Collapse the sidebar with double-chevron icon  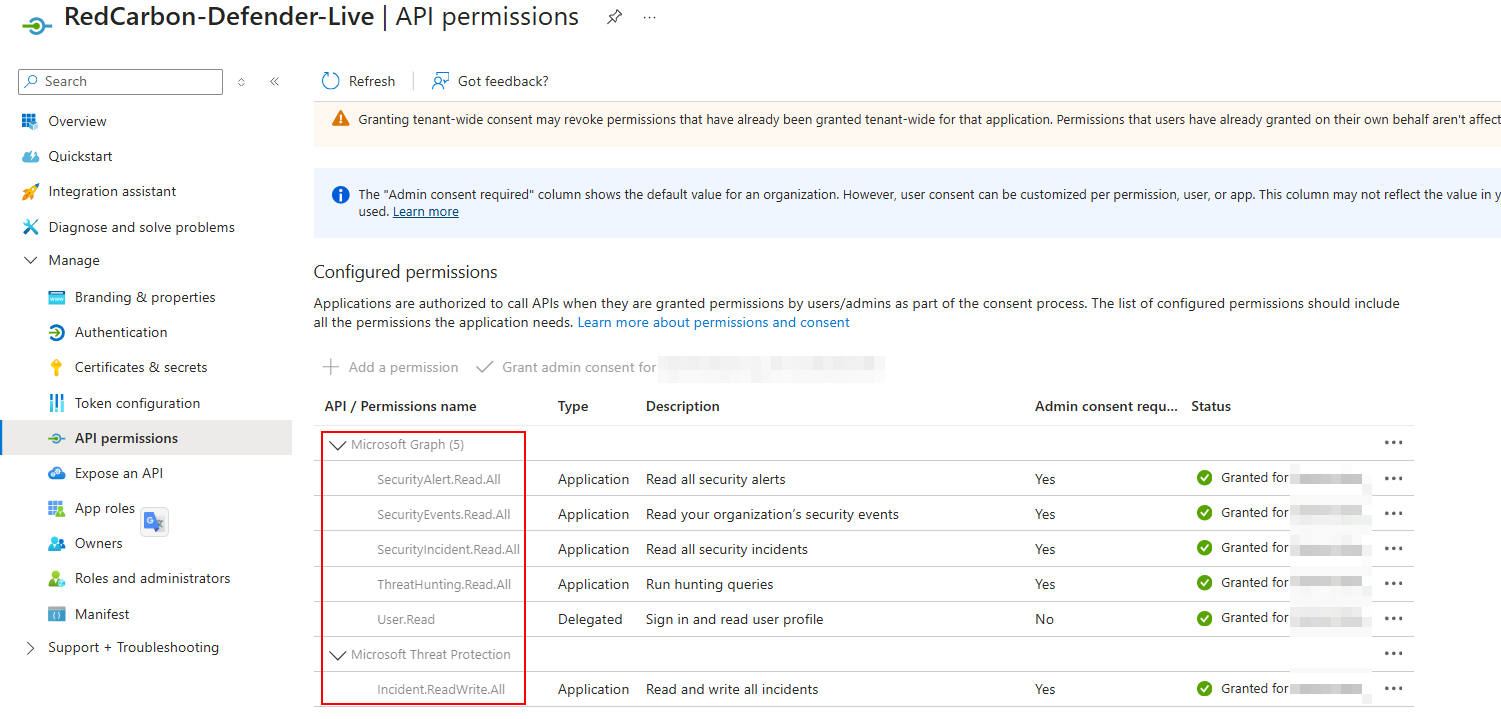coord(274,82)
